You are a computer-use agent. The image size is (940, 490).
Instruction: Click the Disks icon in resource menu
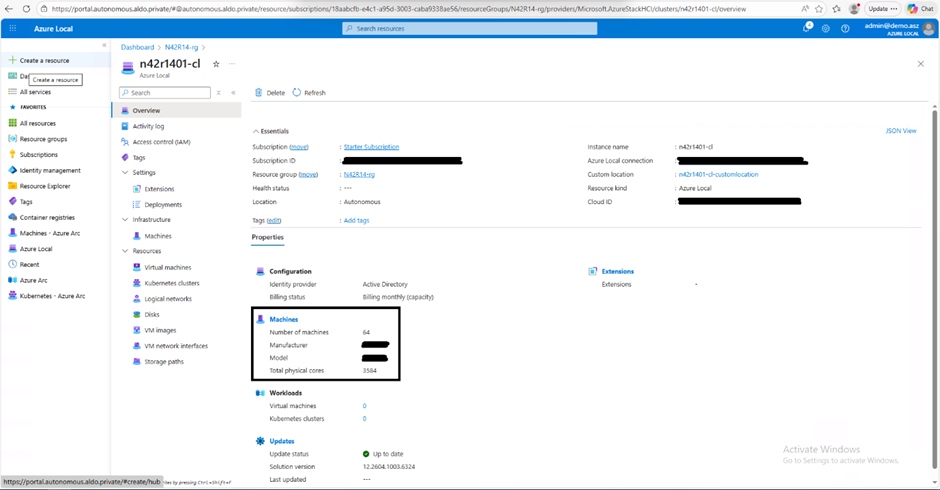coord(137,314)
